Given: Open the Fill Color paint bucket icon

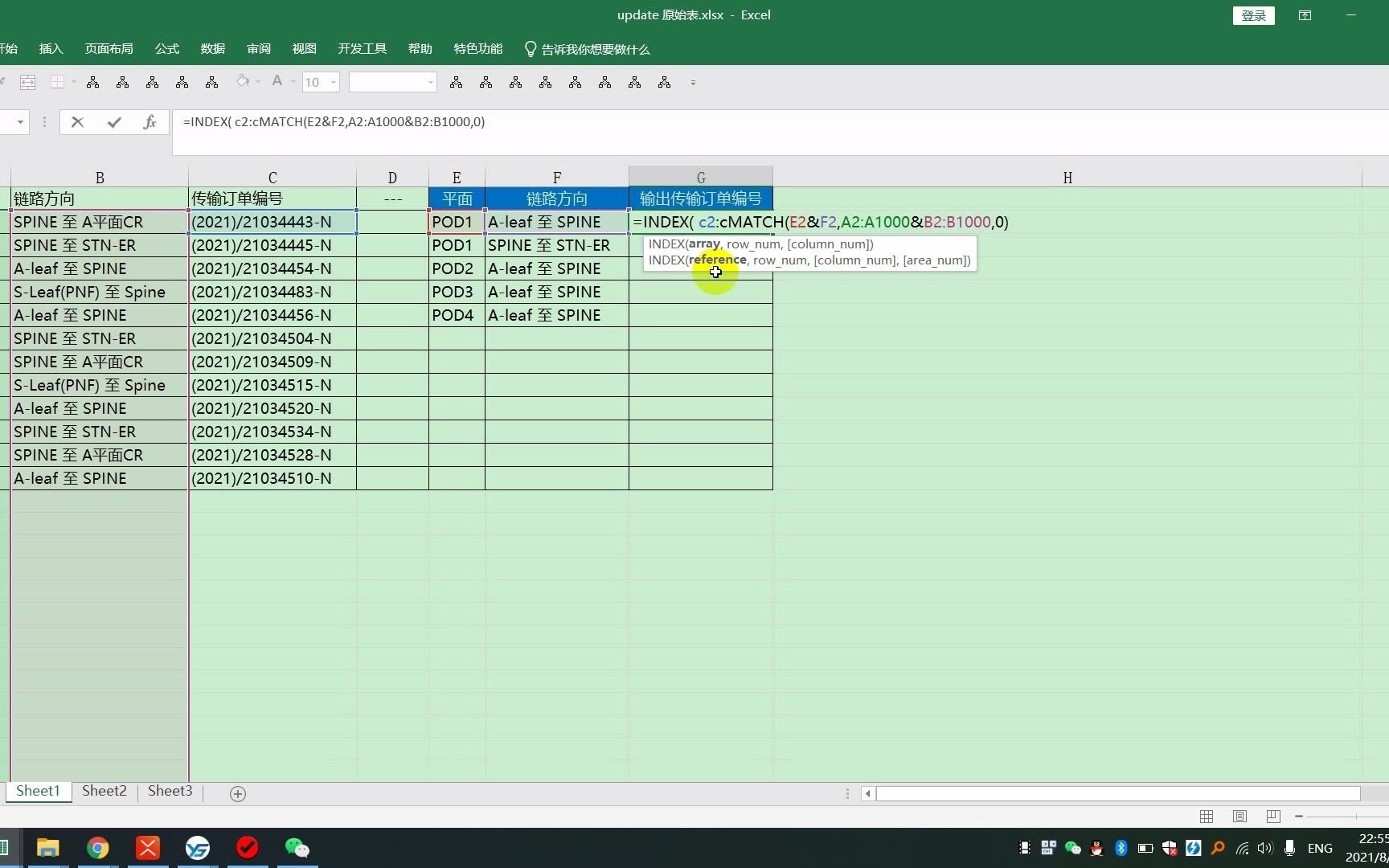Looking at the screenshot, I should 241,81.
